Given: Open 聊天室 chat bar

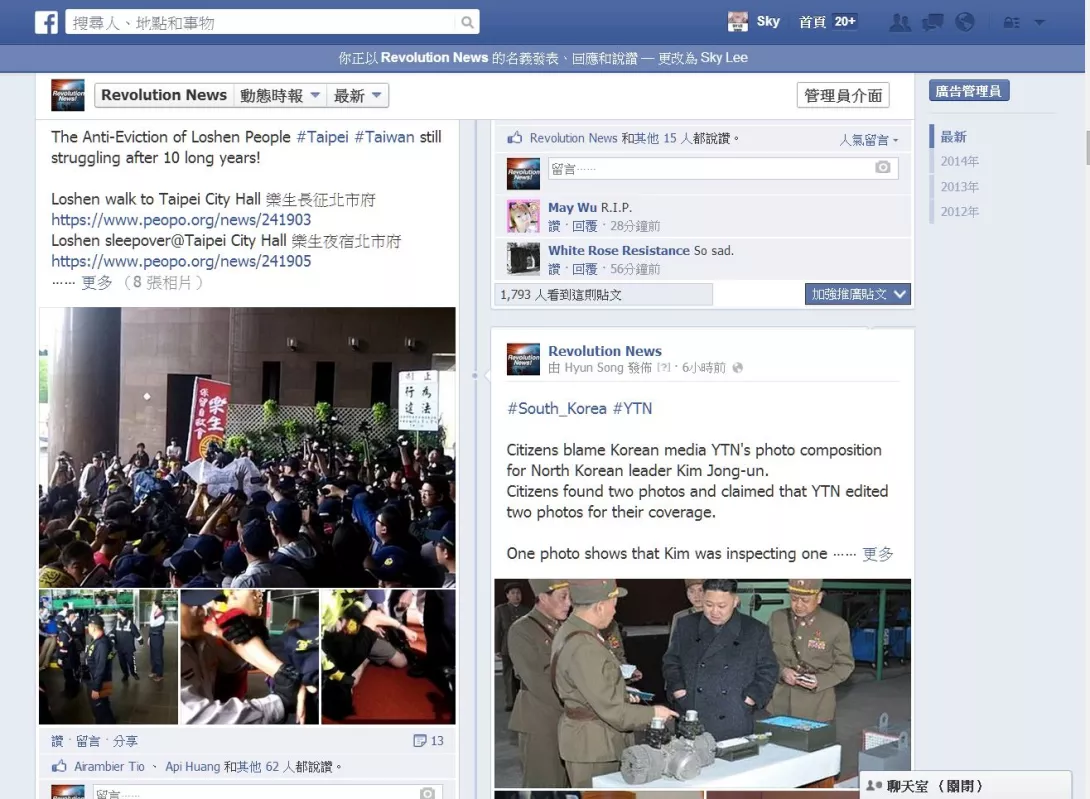Looking at the screenshot, I should pos(966,786).
